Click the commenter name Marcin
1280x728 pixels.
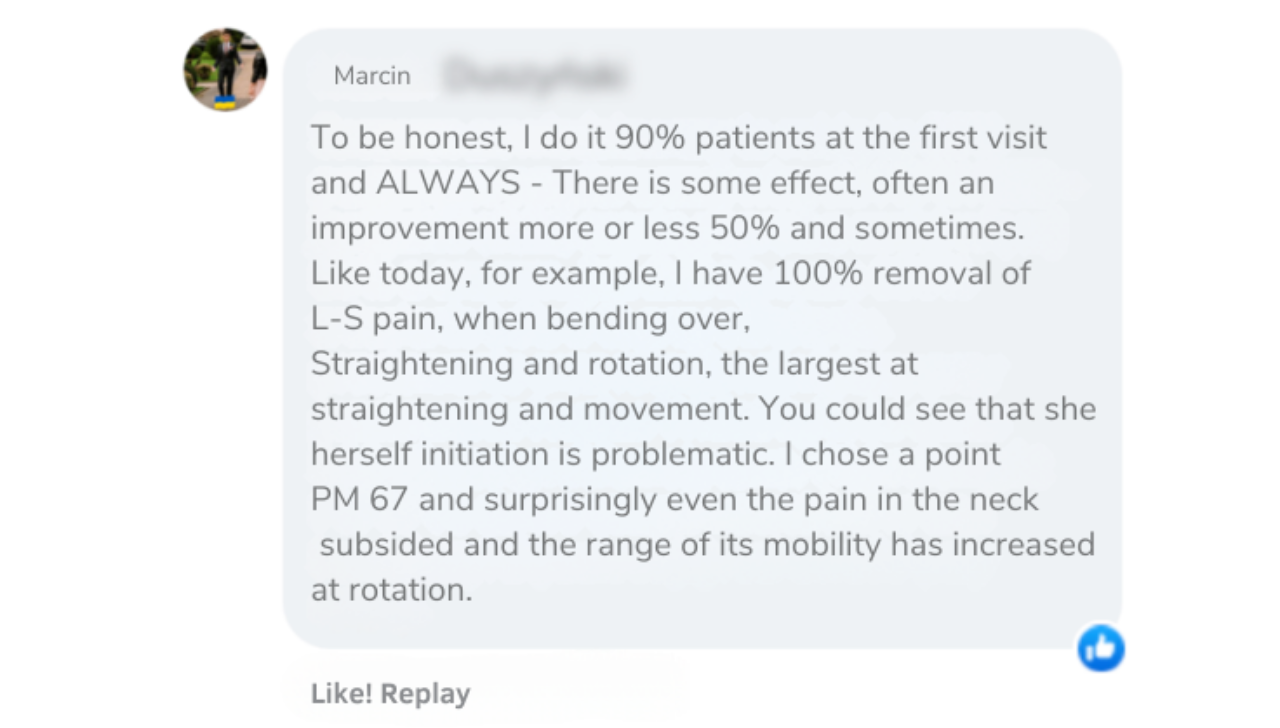(372, 76)
